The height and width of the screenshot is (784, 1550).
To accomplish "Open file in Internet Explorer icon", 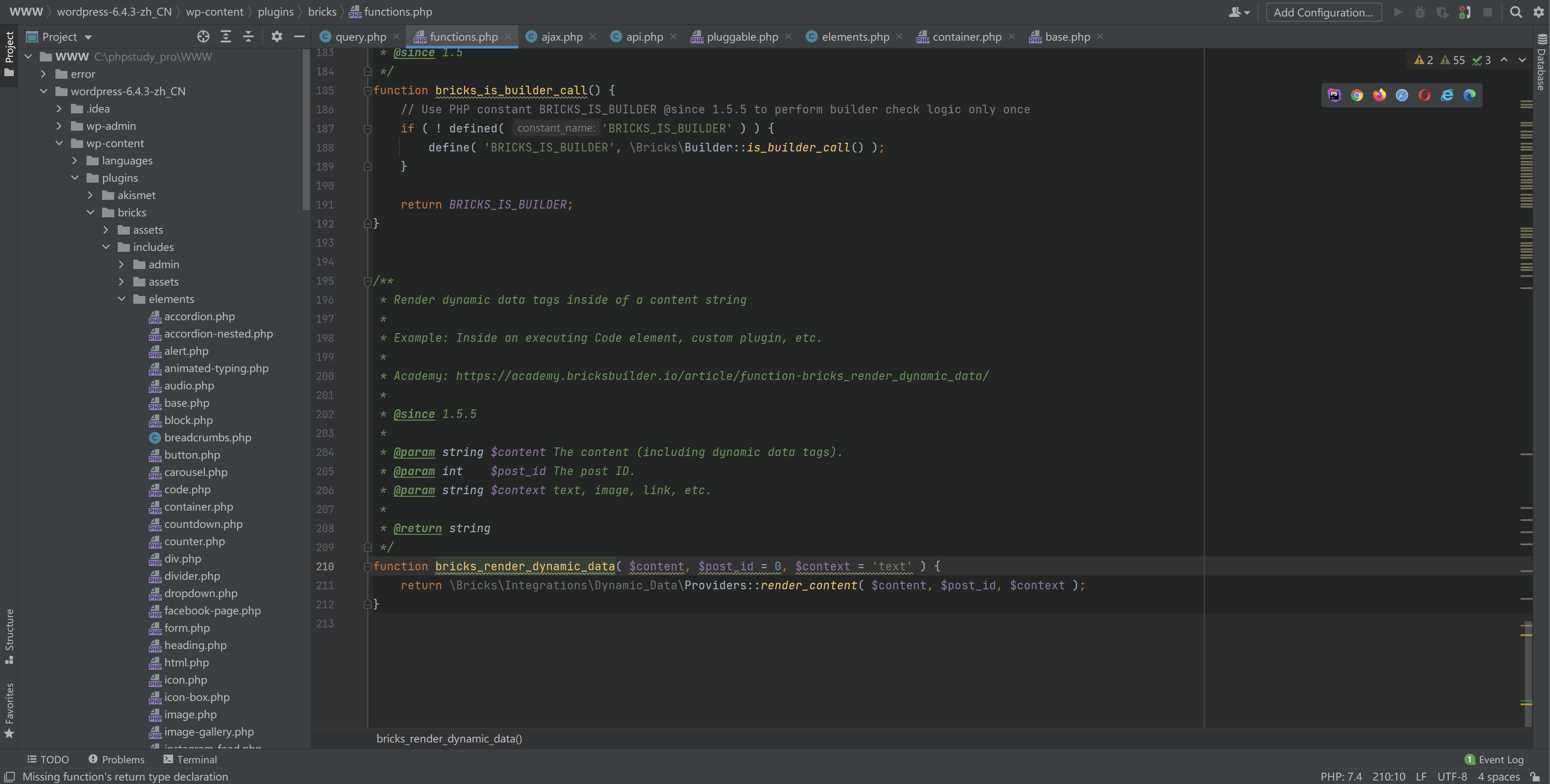I will [1447, 95].
